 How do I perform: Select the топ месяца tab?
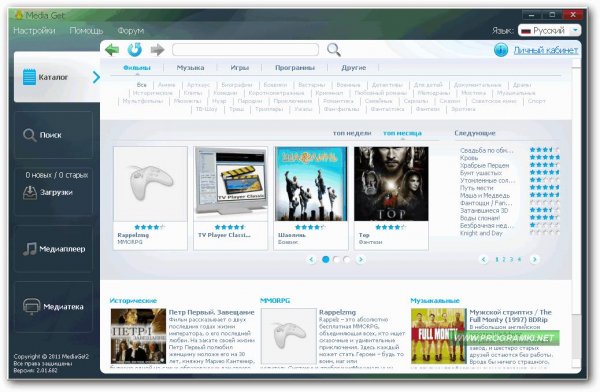tap(402, 133)
